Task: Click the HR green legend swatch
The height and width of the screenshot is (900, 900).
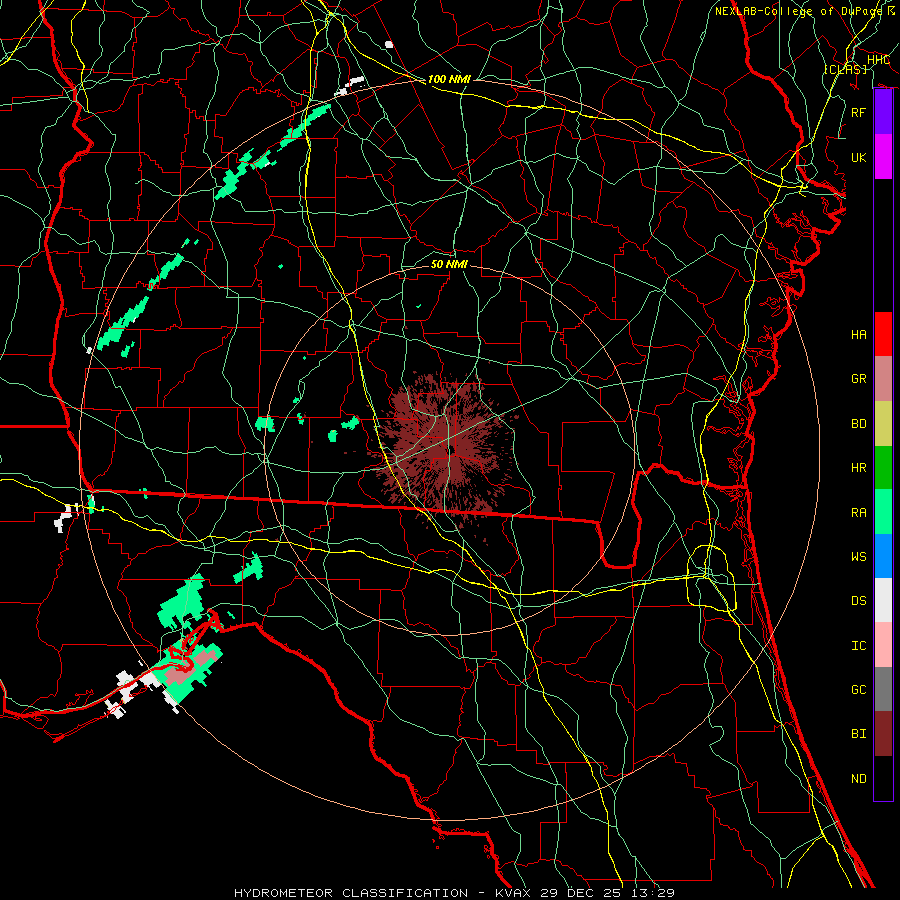Action: click(x=883, y=467)
